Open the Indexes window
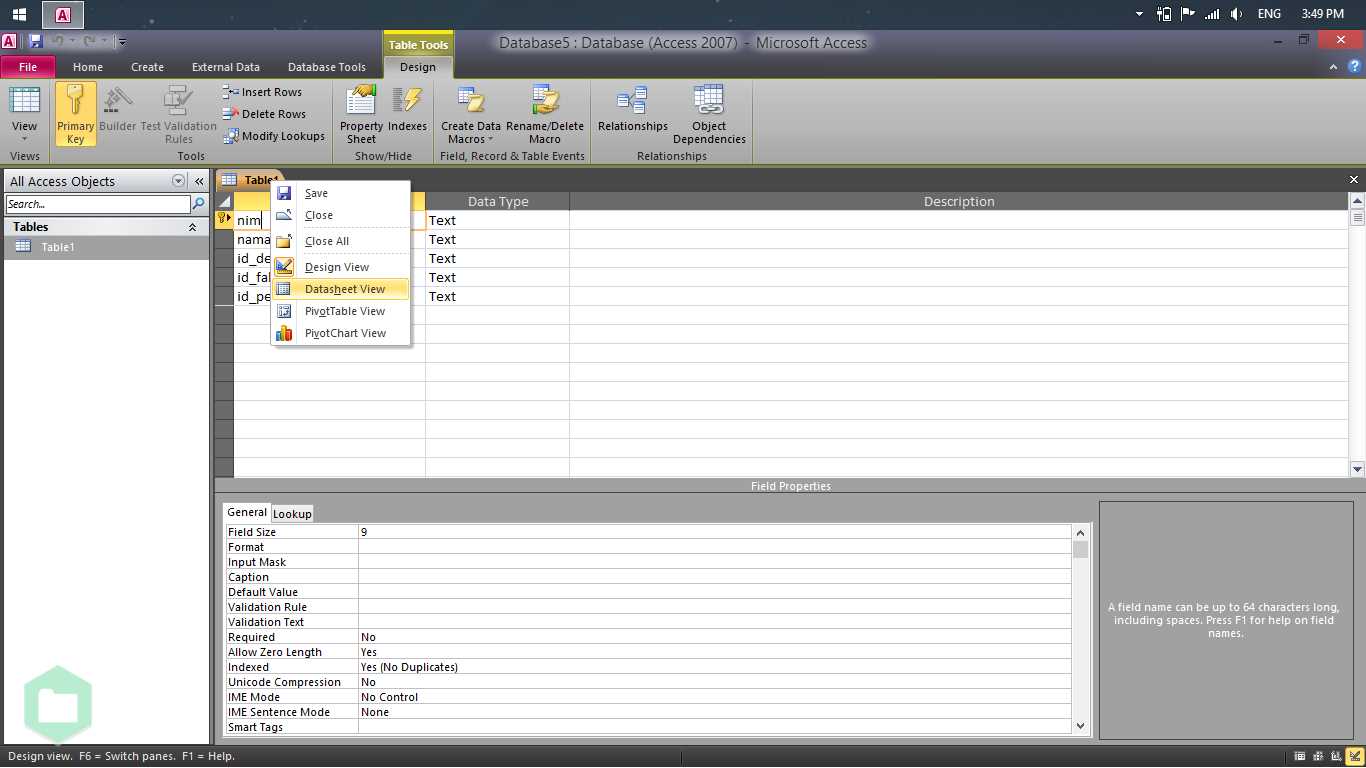 (408, 113)
